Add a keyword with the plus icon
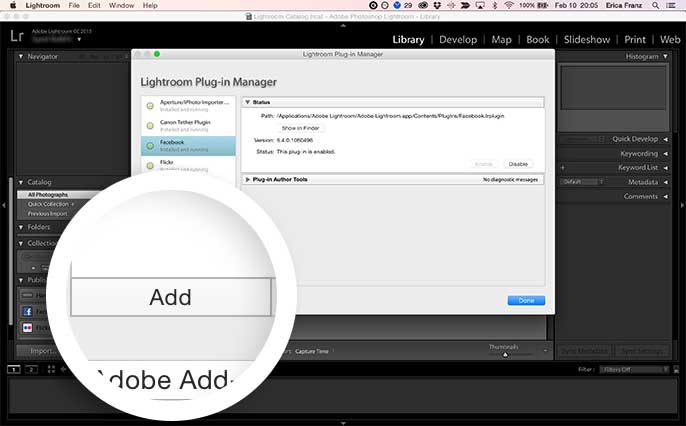686x426 pixels. pos(563,168)
